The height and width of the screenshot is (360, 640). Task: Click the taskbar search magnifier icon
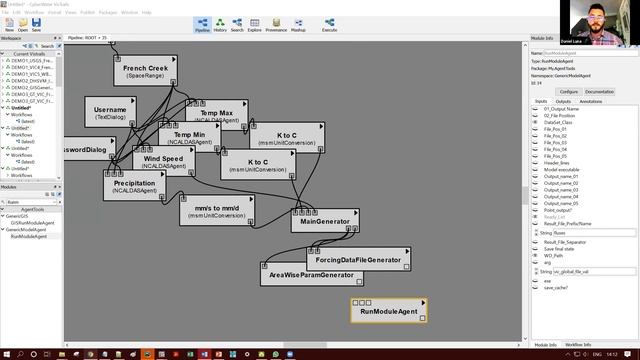(20, 354)
